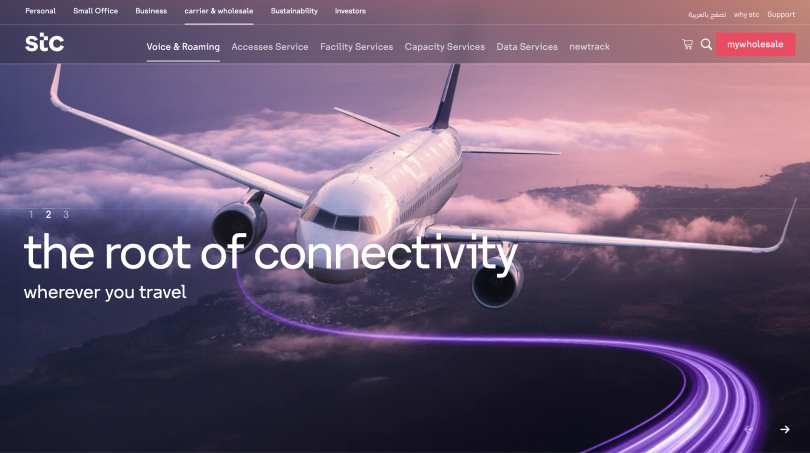Expand the Facility Services menu

click(356, 46)
